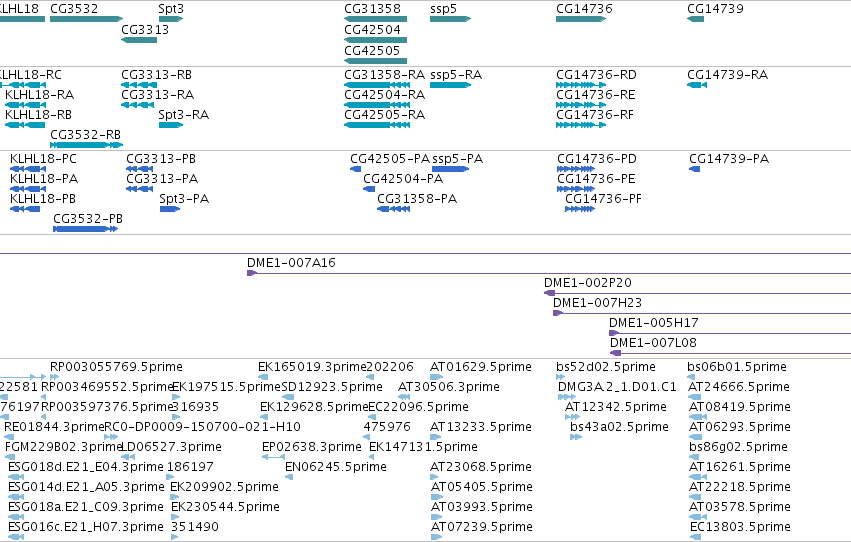The image size is (851, 542).
Task: Click the AT01629.5prime EST label
Action: click(x=481, y=367)
